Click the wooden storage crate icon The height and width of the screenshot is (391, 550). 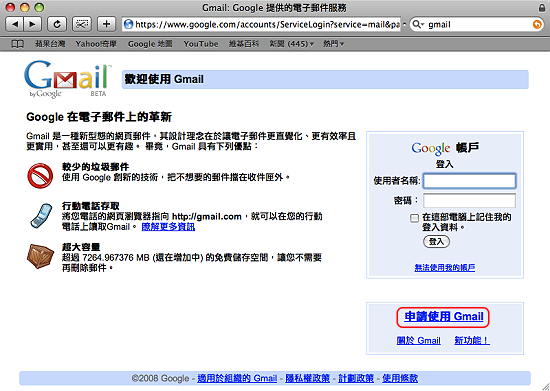(40, 256)
